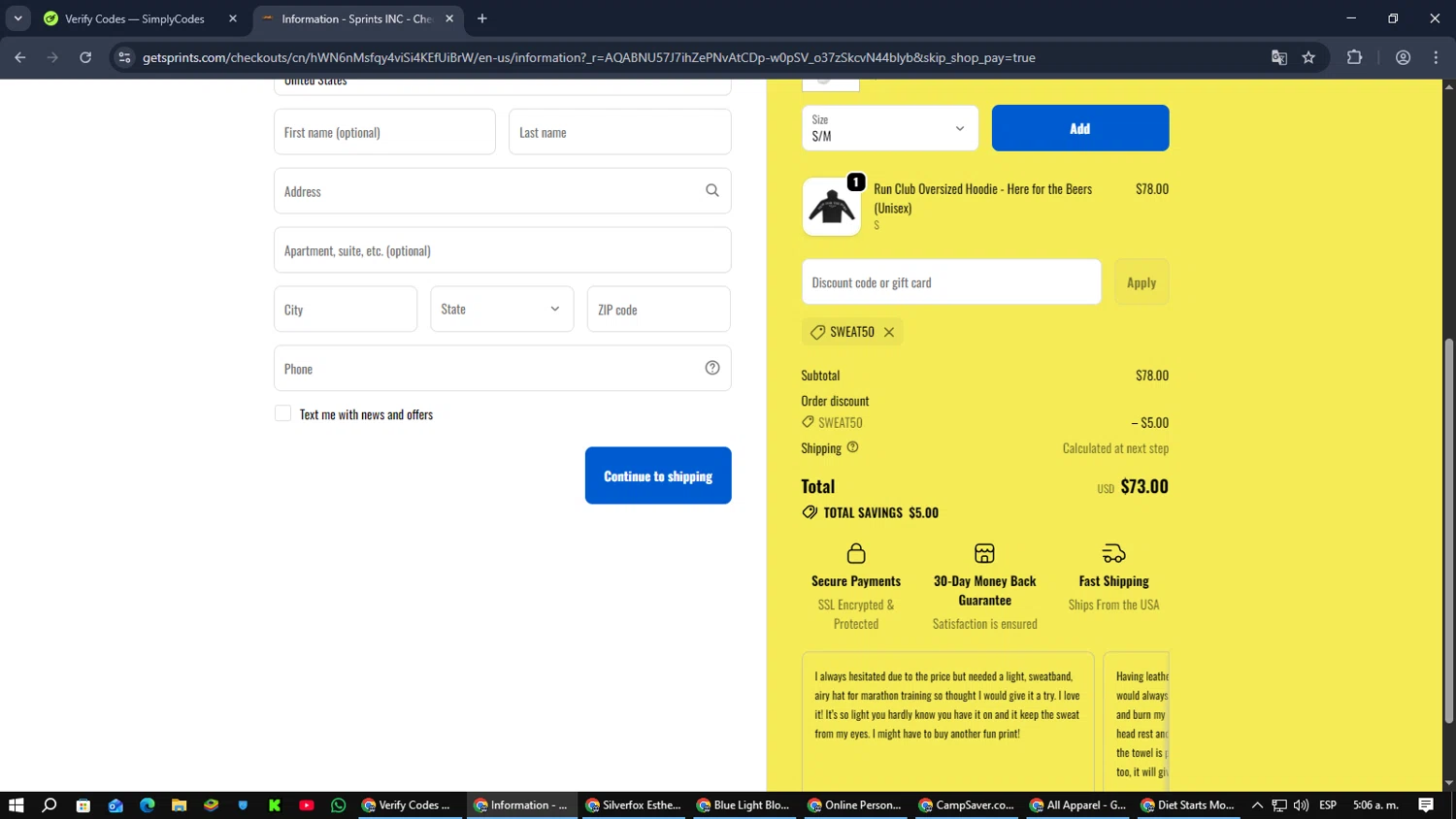Open the site information icon in address bar
1456x819 pixels.
124,57
